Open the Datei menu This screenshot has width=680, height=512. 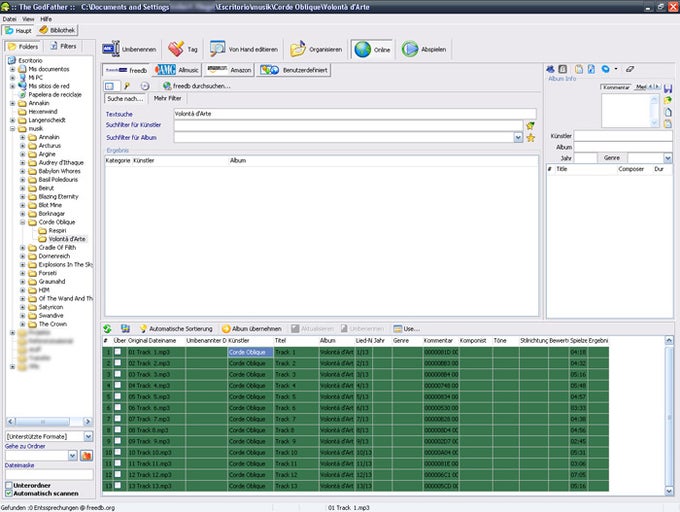coord(9,19)
